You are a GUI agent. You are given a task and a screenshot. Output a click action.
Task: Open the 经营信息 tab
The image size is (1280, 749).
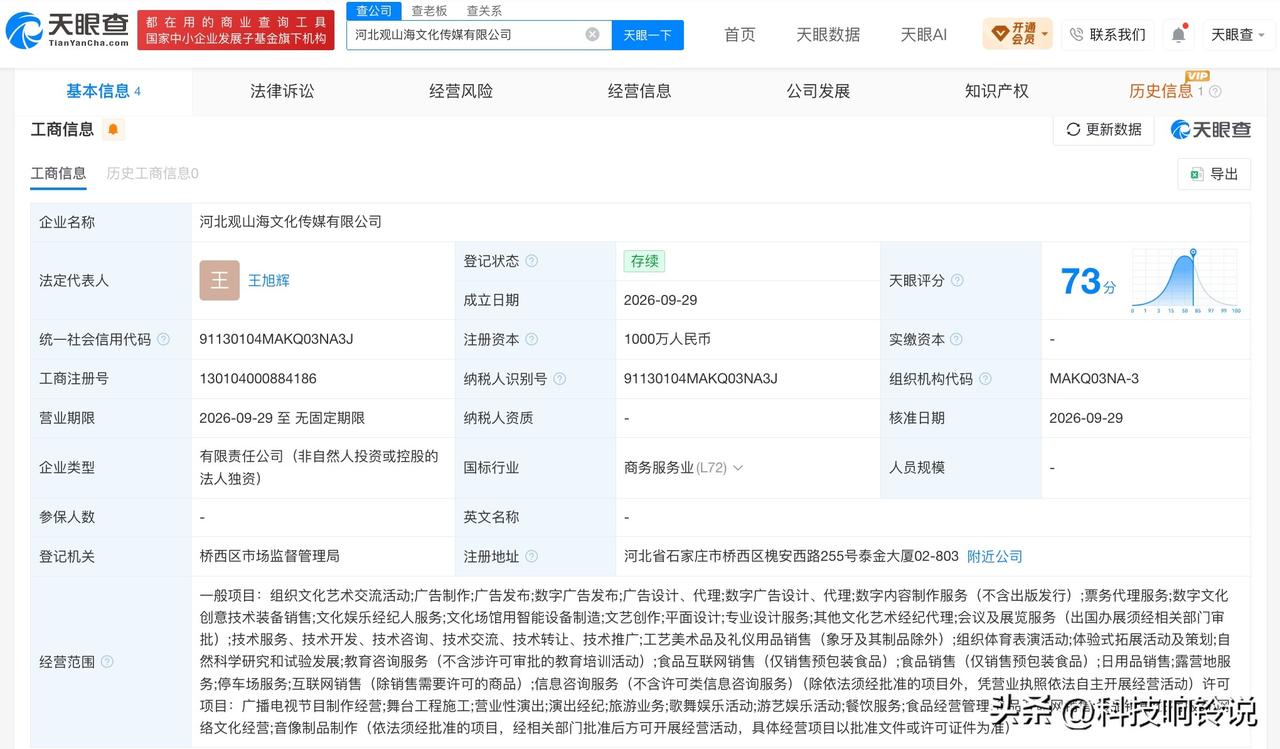pyautogui.click(x=640, y=91)
